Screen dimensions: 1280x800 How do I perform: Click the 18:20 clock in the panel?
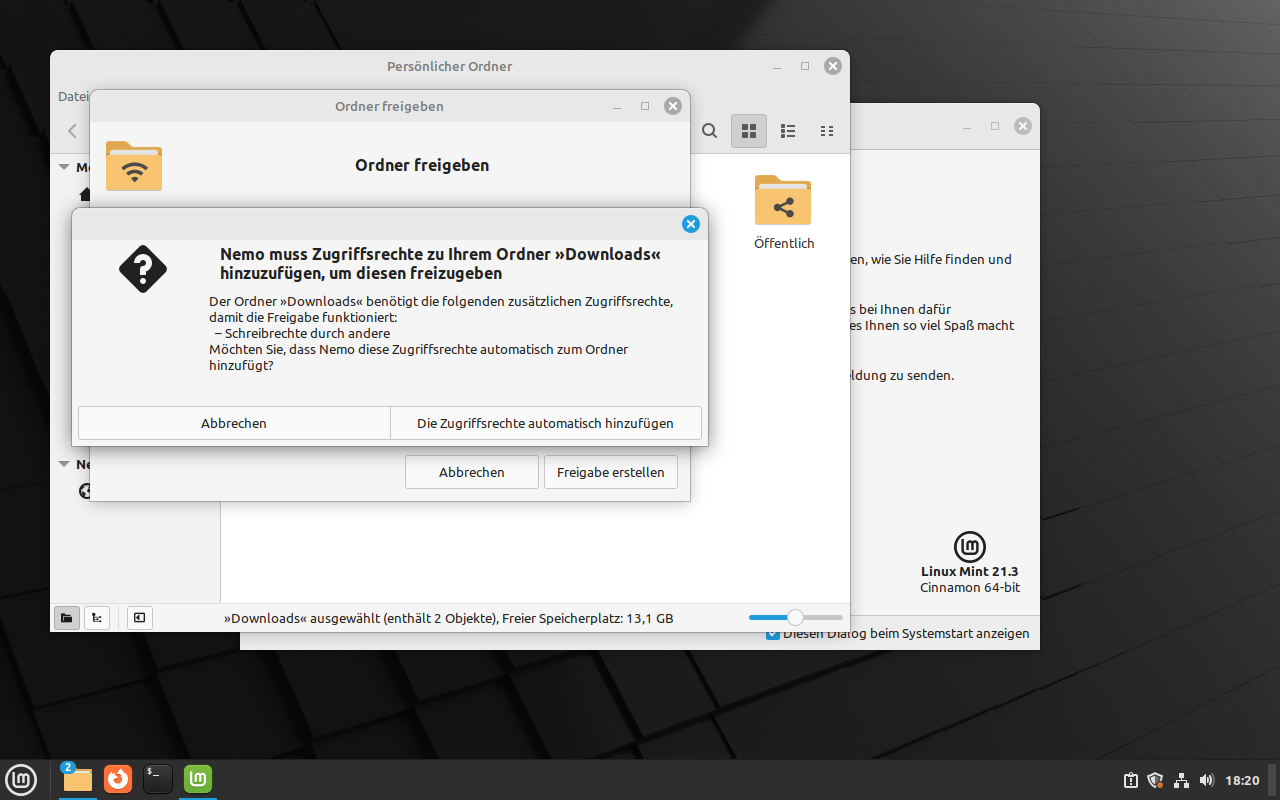[1242, 780]
